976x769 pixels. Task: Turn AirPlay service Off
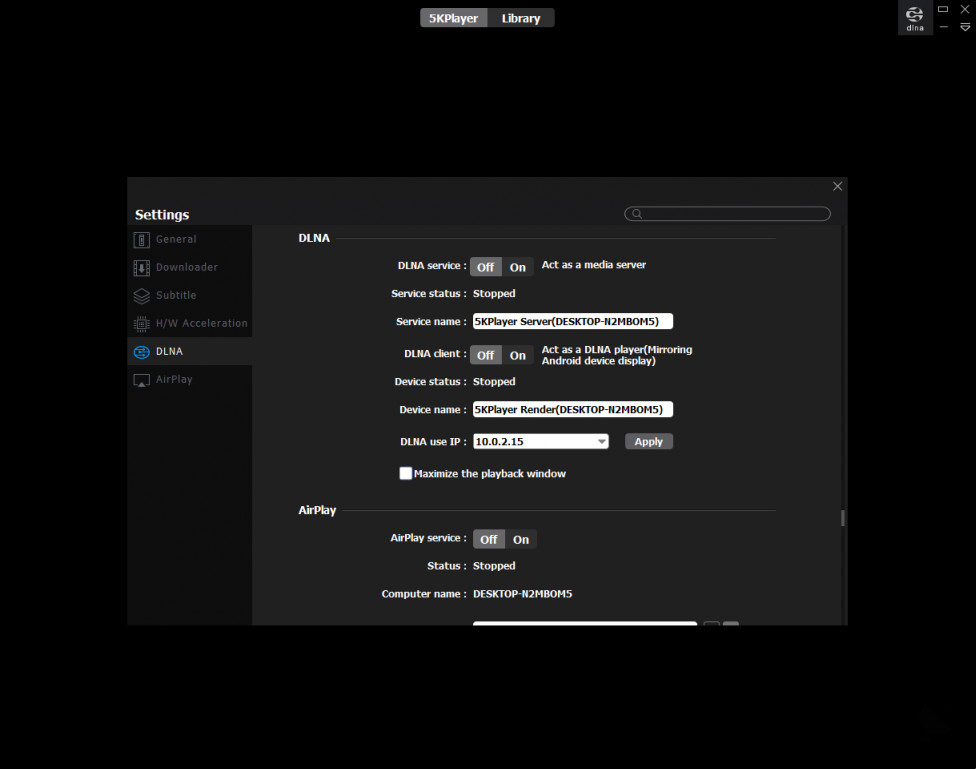[489, 539]
